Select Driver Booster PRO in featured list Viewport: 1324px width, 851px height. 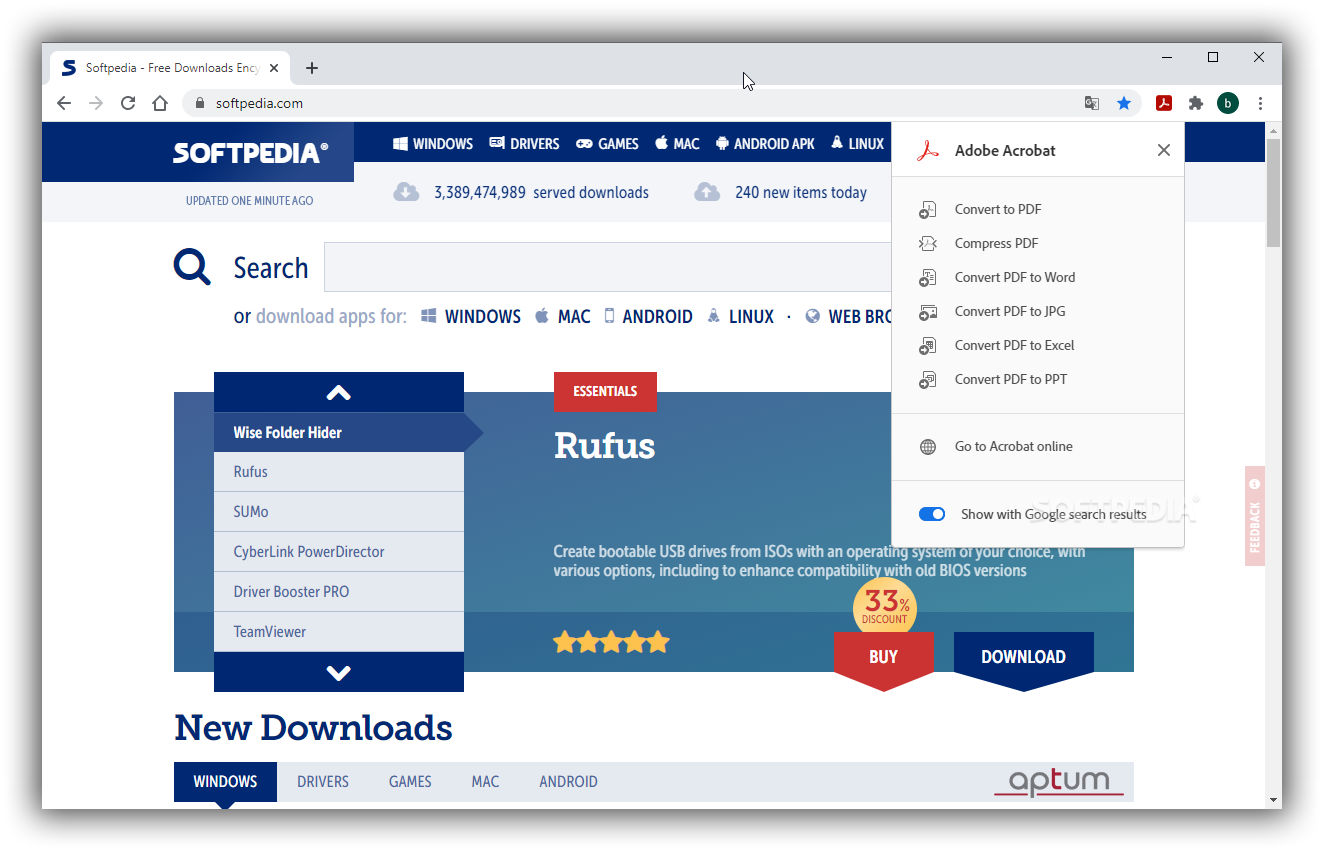tap(339, 592)
